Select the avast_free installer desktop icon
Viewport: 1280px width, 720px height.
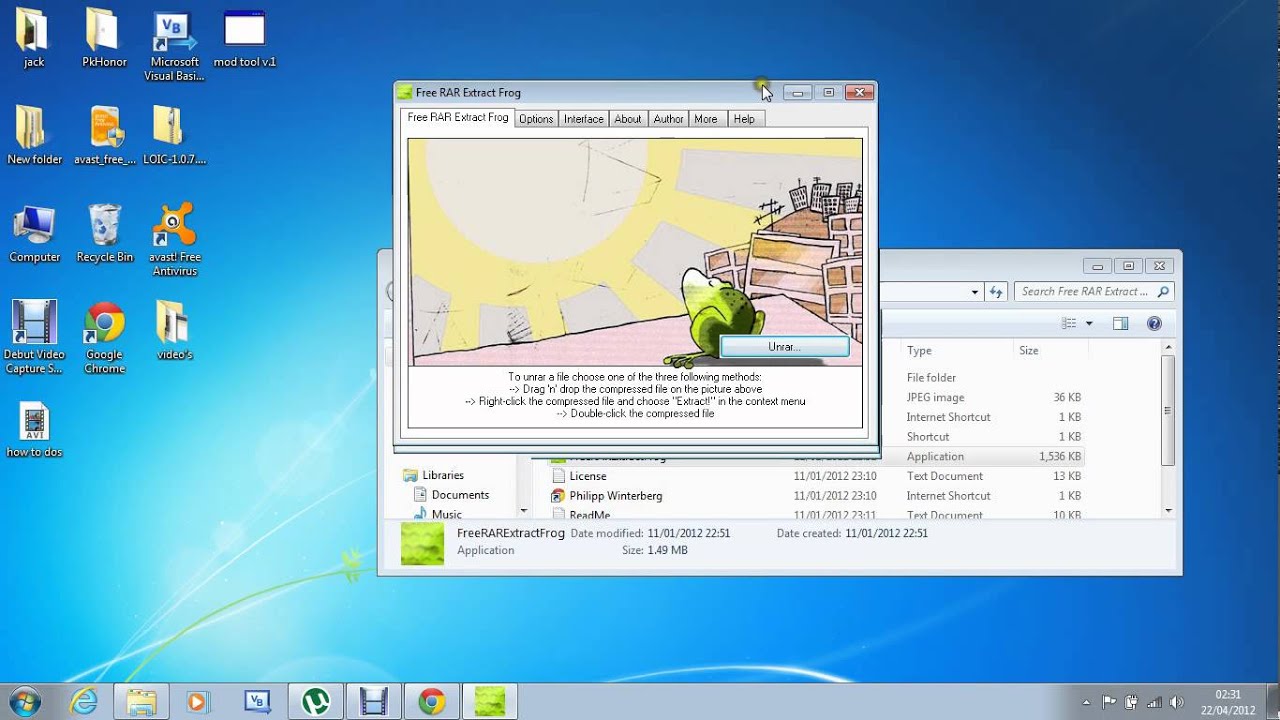(x=104, y=136)
